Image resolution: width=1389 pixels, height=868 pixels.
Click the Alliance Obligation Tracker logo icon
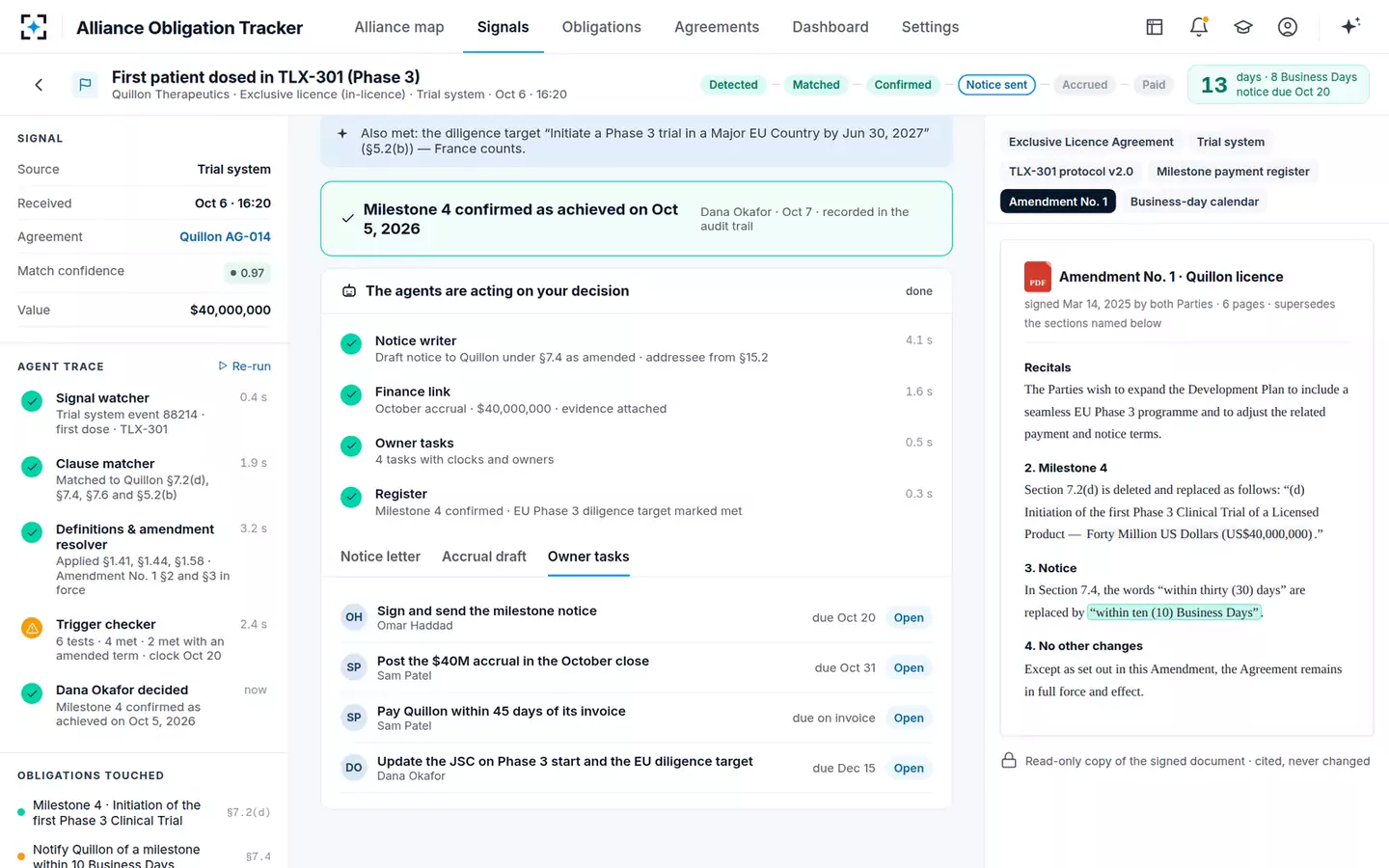point(34,27)
